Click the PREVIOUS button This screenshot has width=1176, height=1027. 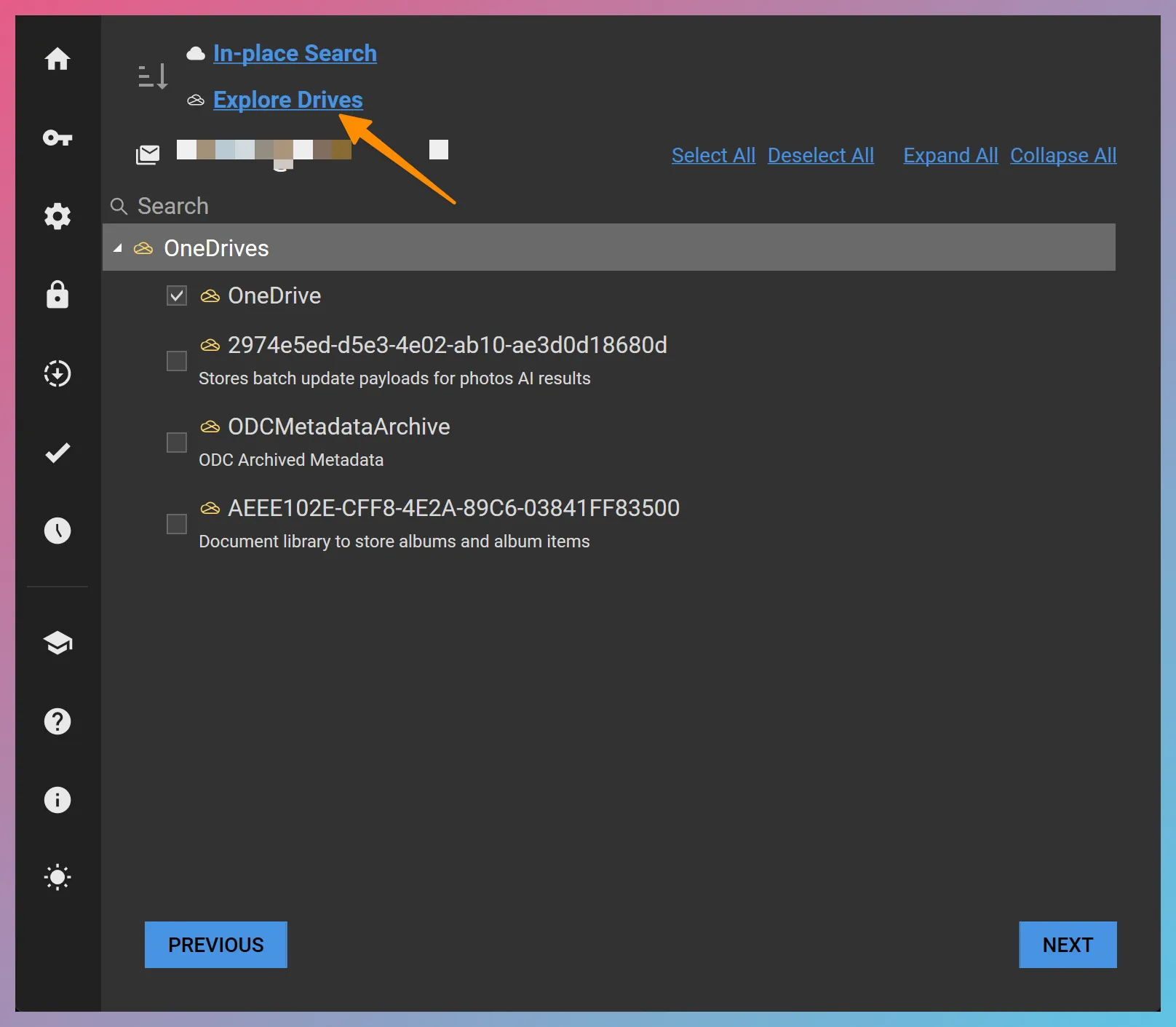[216, 945]
